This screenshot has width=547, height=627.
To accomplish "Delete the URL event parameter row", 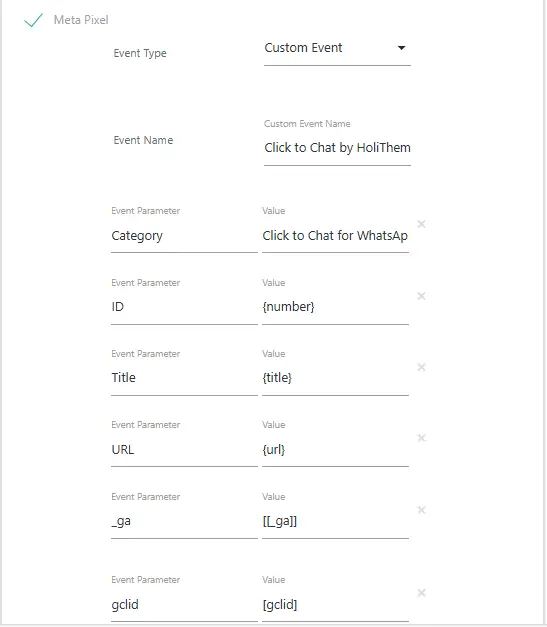I will point(421,438).
